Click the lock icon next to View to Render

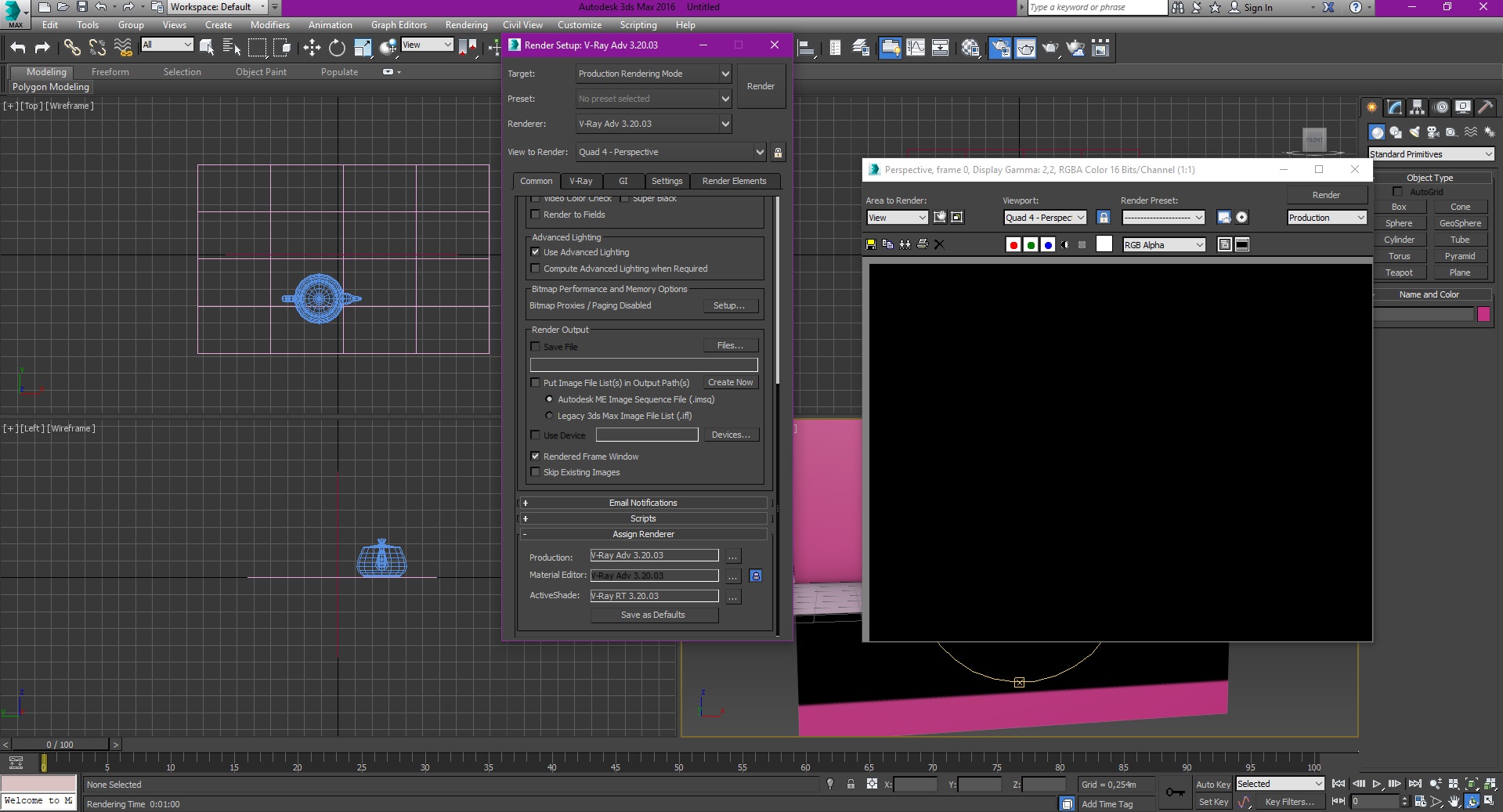[x=778, y=152]
